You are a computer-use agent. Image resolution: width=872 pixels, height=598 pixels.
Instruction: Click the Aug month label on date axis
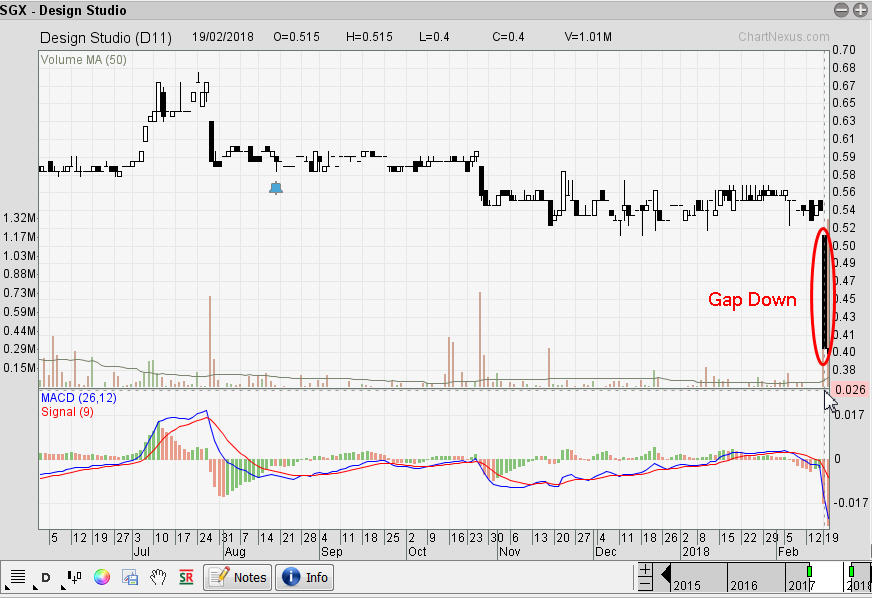point(235,551)
